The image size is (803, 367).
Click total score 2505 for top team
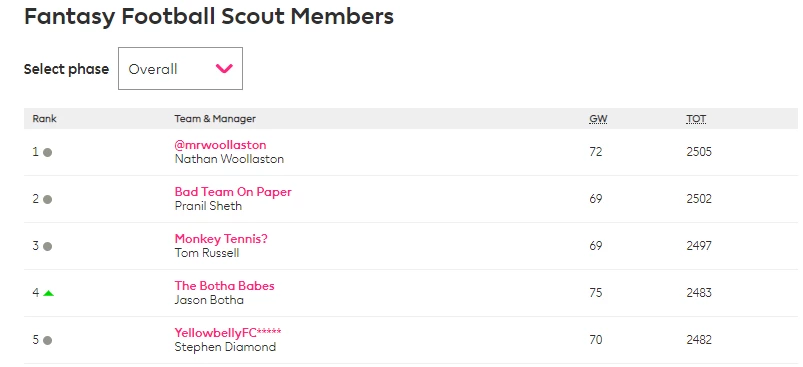[699, 152]
